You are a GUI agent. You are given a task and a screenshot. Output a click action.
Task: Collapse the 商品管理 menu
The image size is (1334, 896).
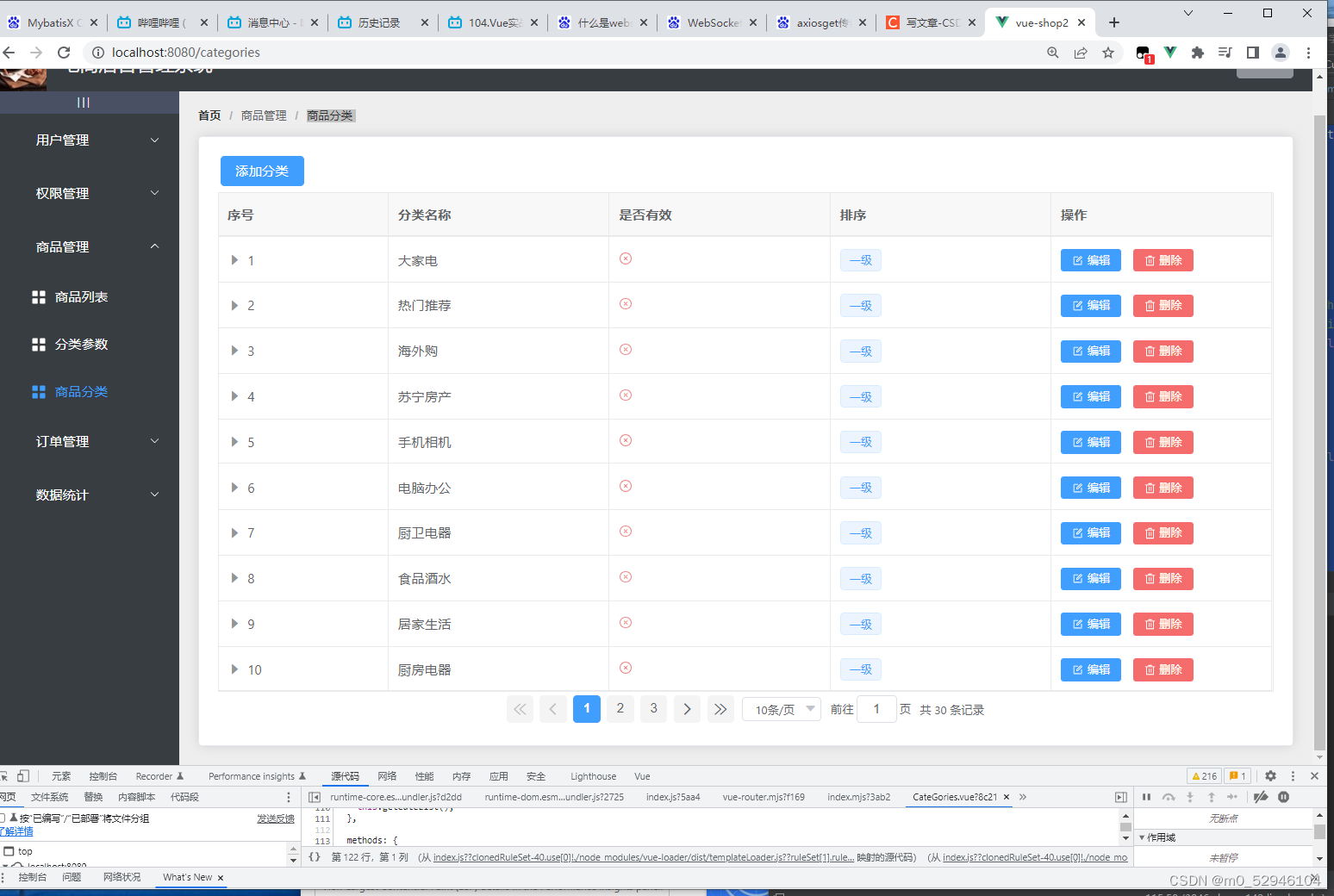tap(90, 247)
